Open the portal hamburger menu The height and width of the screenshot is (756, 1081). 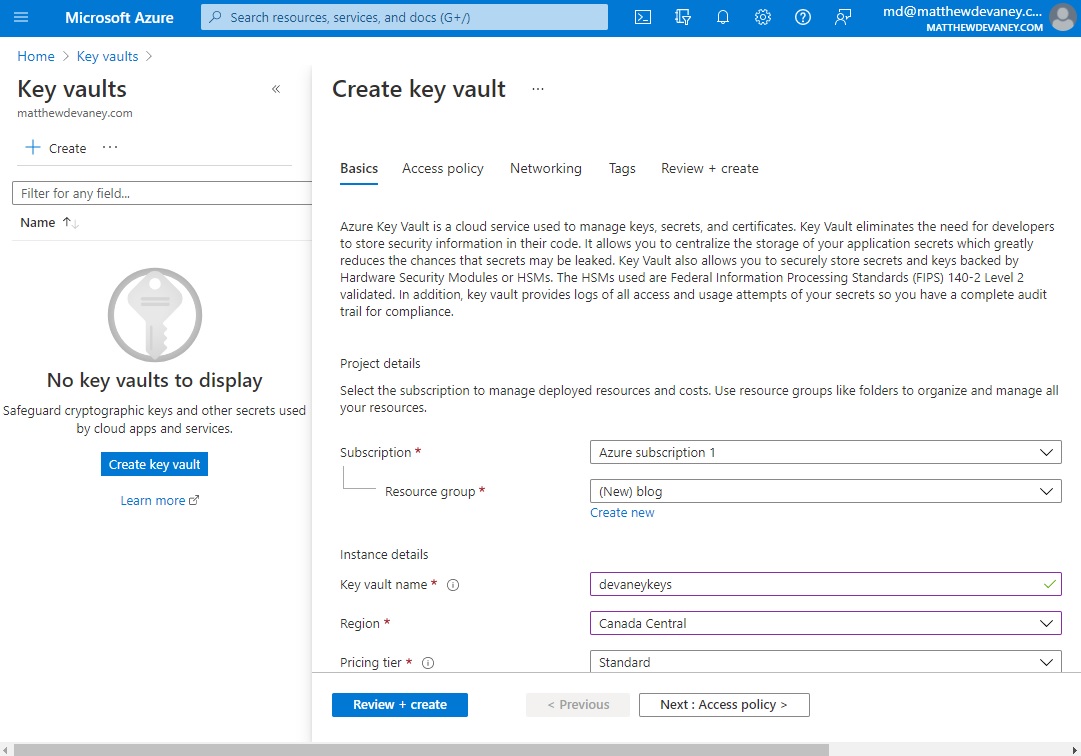[22, 17]
